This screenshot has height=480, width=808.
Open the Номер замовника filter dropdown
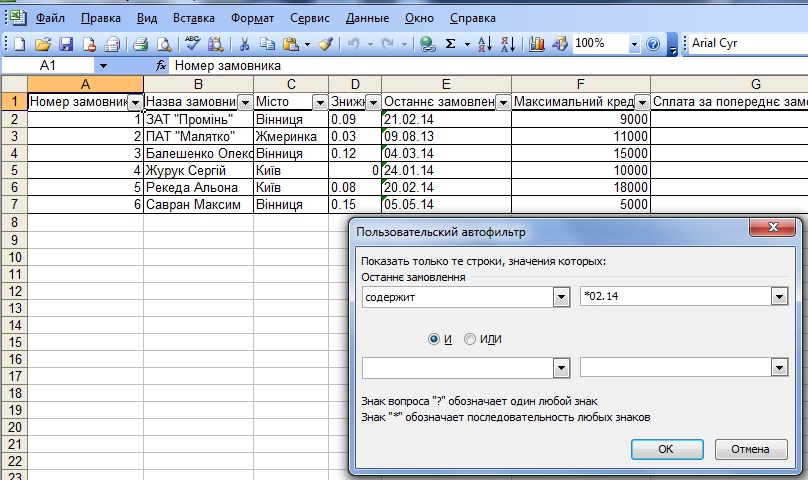click(x=136, y=103)
